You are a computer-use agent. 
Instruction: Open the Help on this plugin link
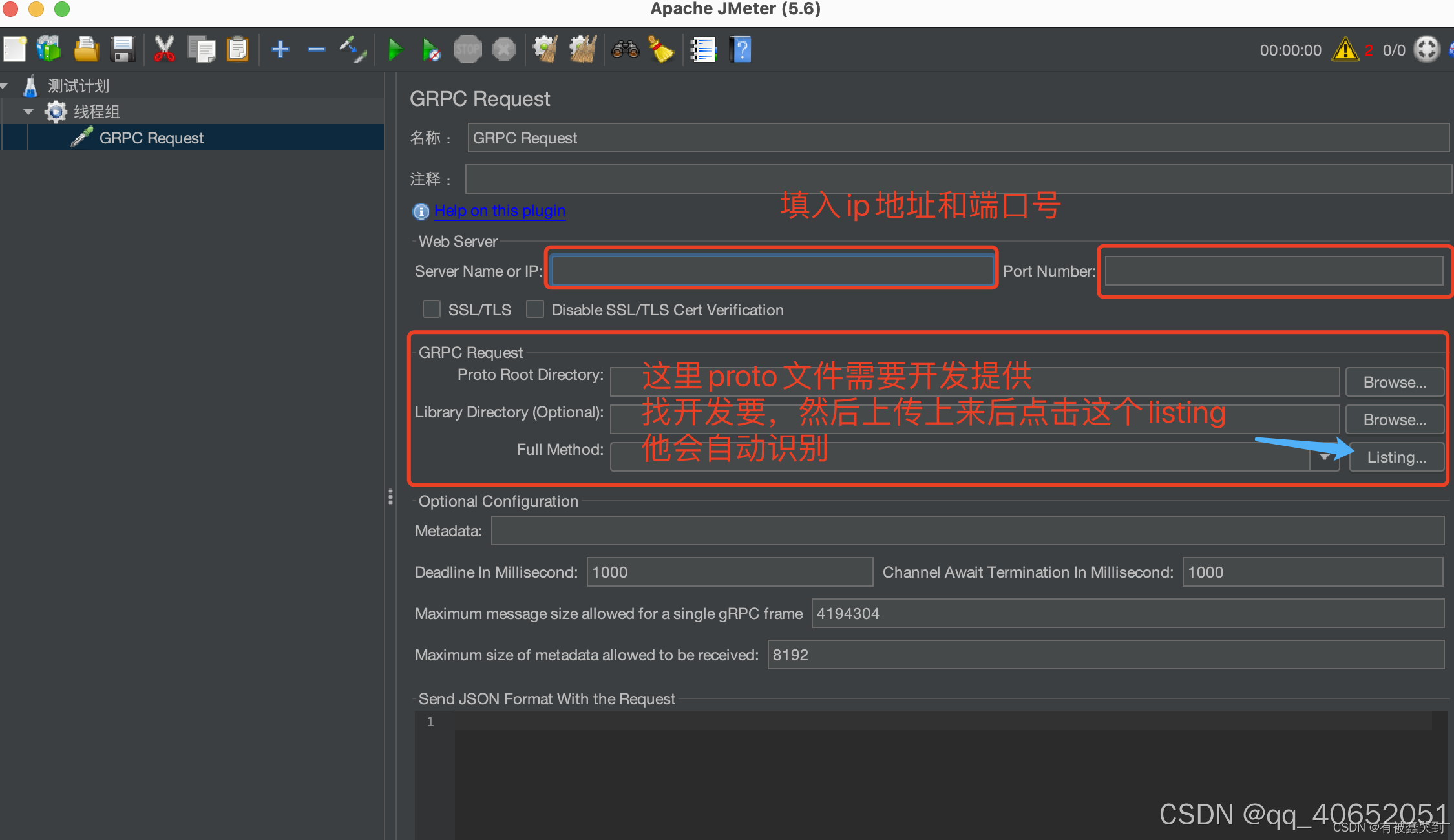pos(500,211)
